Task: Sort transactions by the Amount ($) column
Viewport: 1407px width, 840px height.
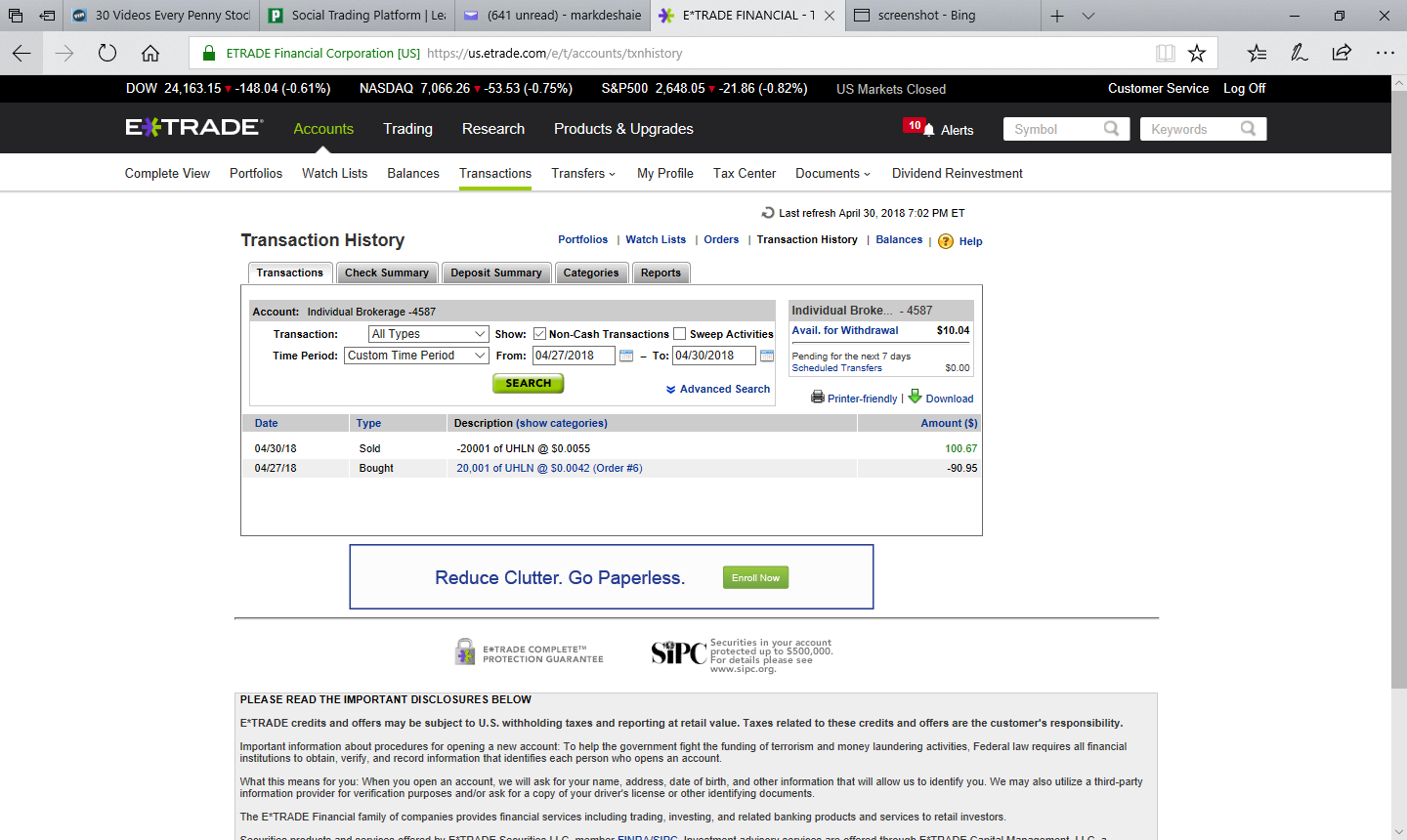Action: (x=949, y=423)
